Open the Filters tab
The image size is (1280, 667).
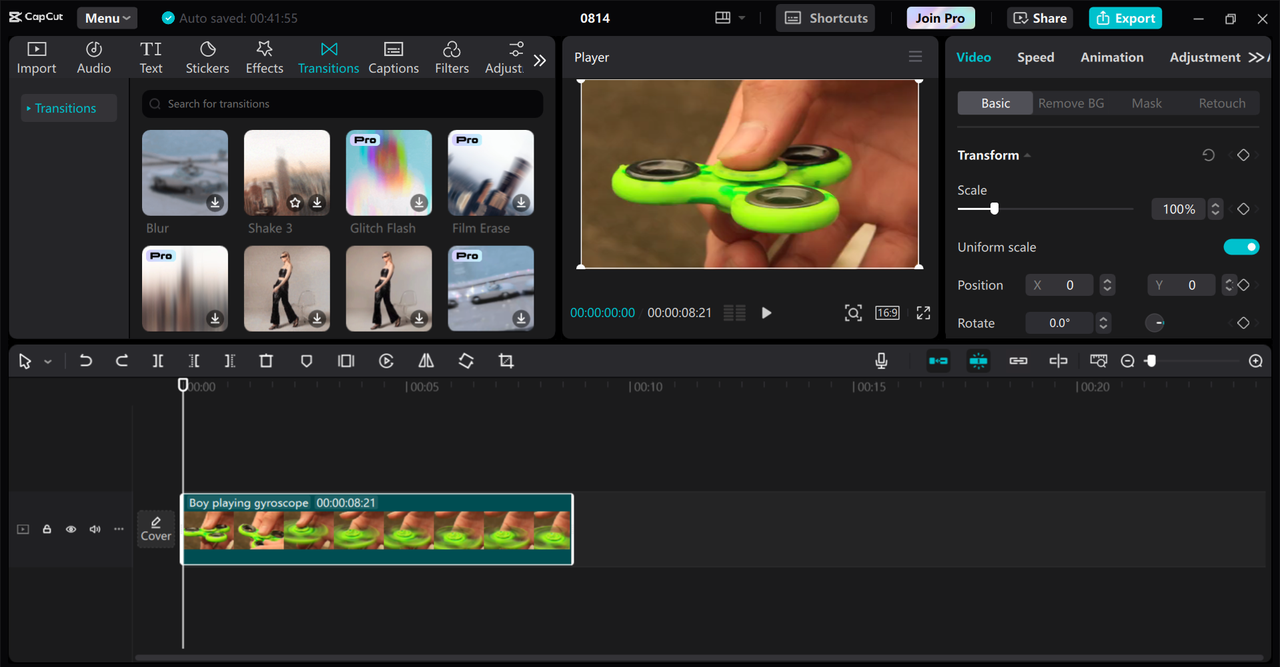pyautogui.click(x=452, y=58)
